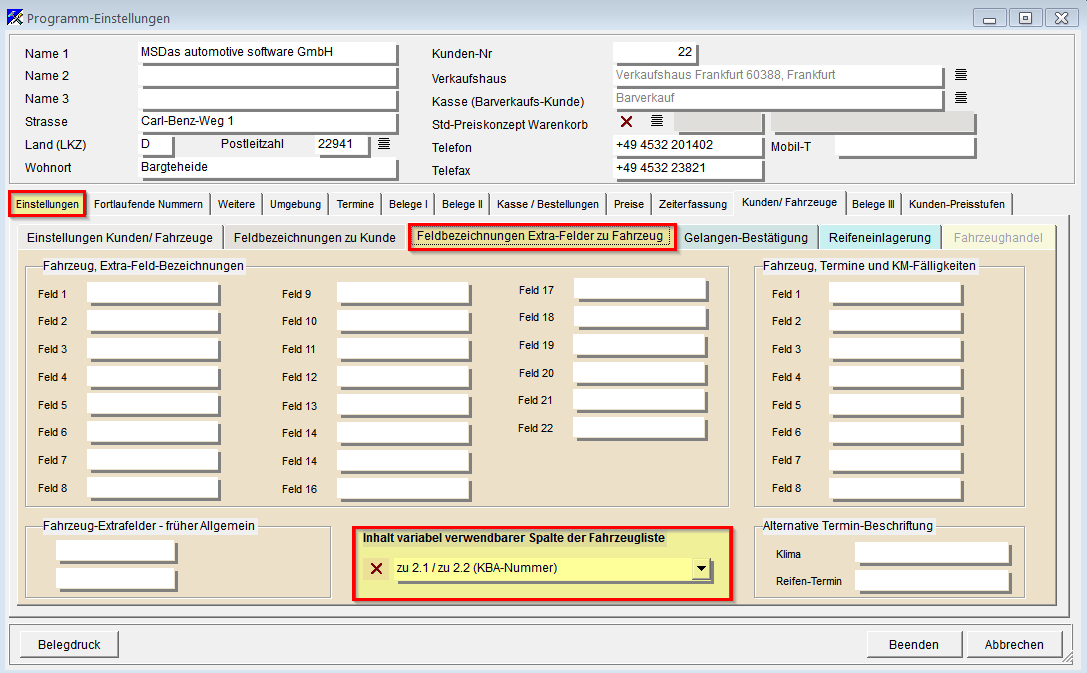Open the Postleitzahl lookup list icon
The width and height of the screenshot is (1087, 673).
[384, 143]
